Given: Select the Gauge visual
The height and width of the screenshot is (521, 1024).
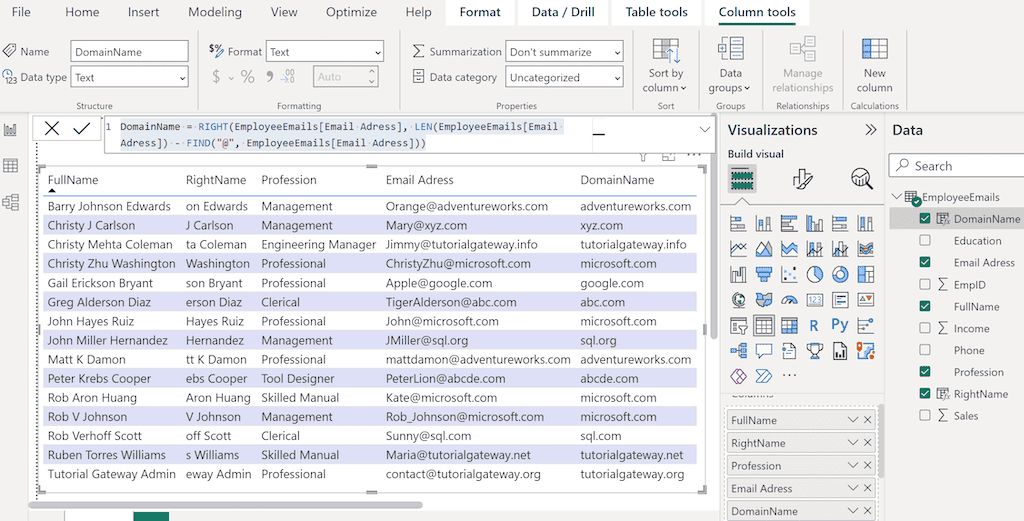Looking at the screenshot, I should click(x=789, y=300).
